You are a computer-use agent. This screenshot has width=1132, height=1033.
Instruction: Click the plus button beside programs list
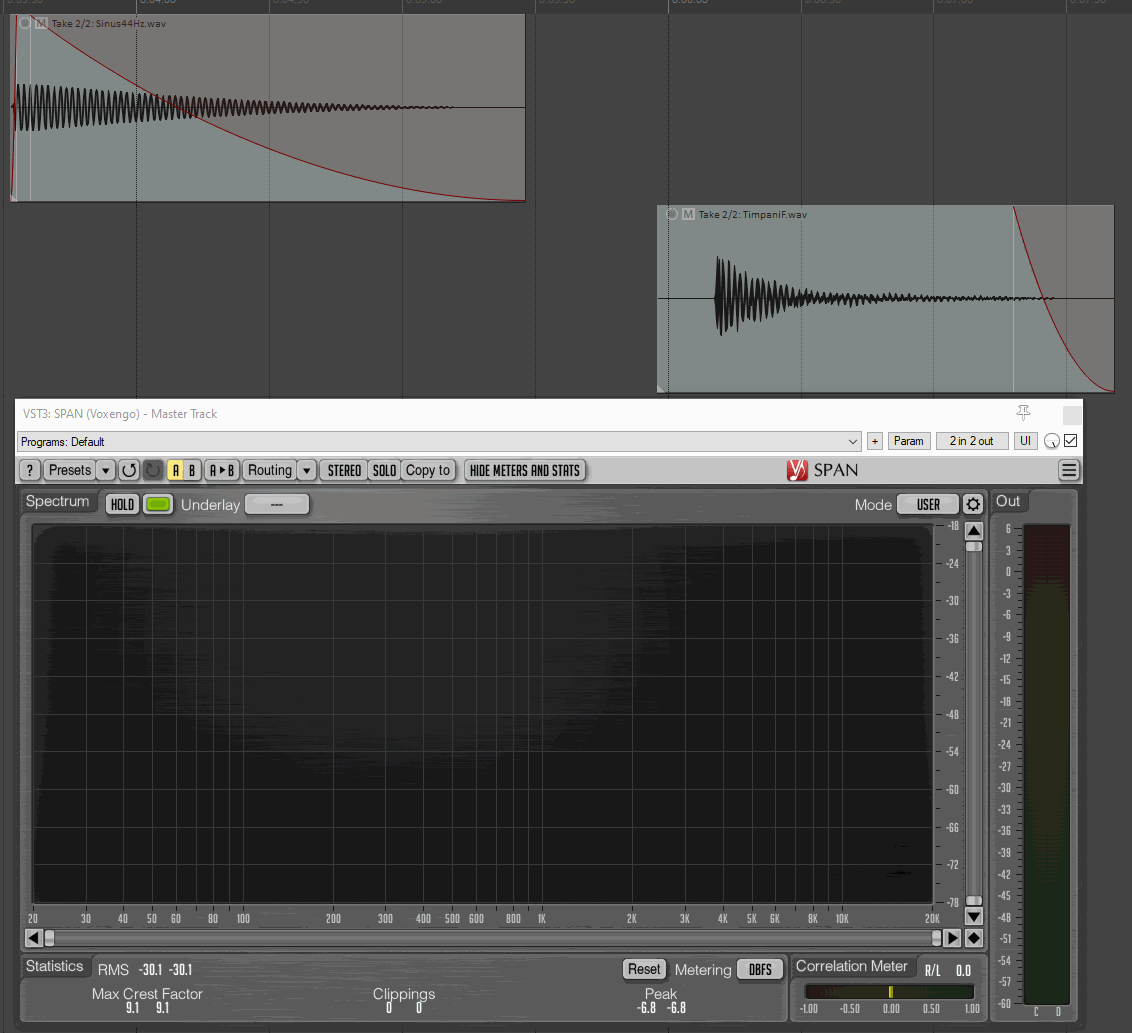point(875,441)
